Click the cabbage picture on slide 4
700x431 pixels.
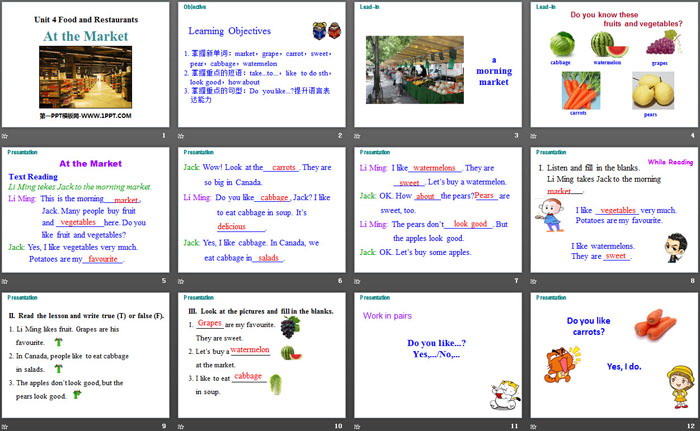click(x=564, y=44)
